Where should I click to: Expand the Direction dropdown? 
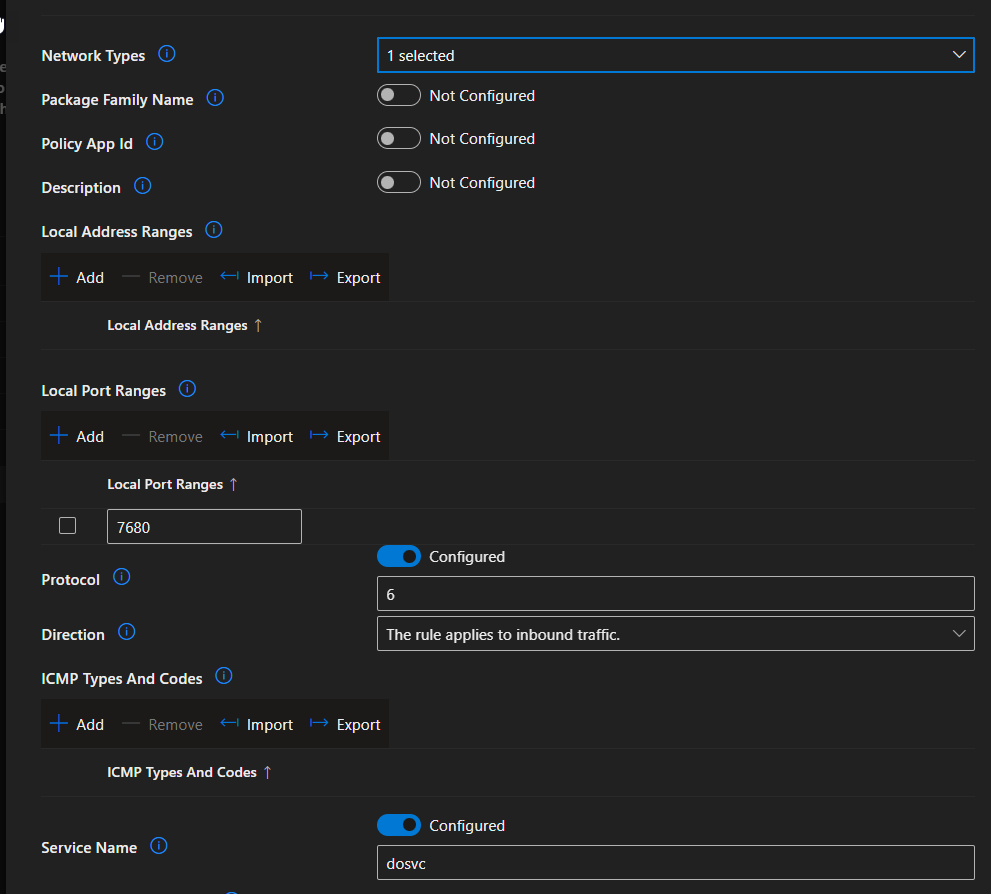pyautogui.click(x=675, y=634)
